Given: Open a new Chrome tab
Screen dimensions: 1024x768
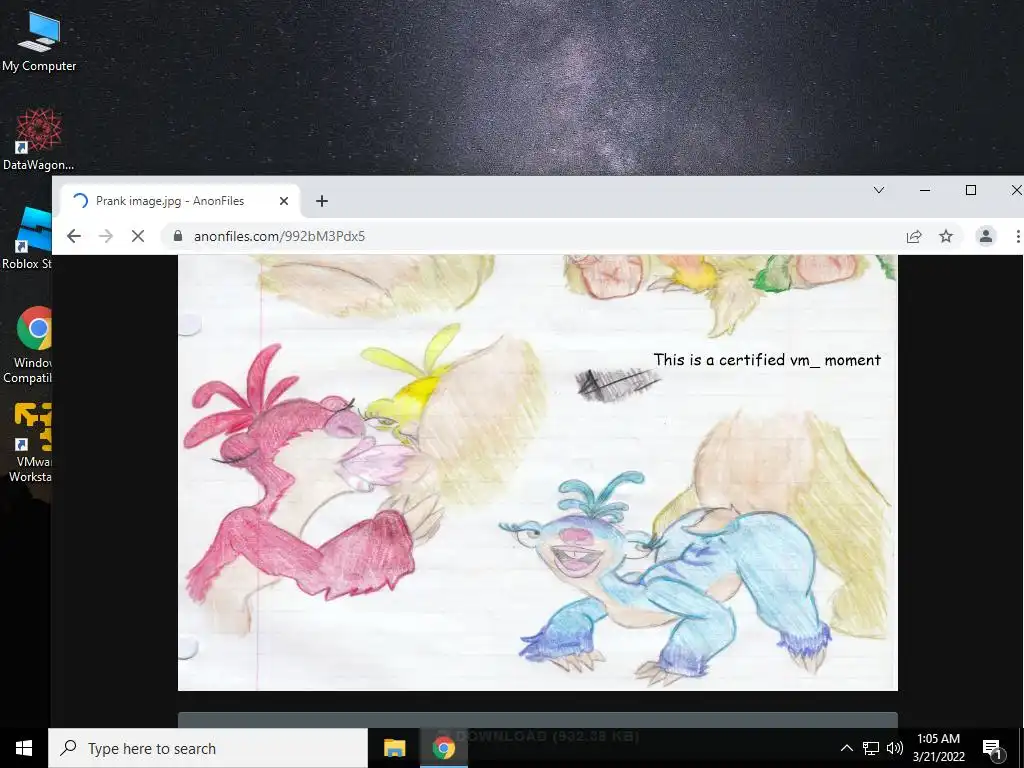Looking at the screenshot, I should tap(321, 201).
